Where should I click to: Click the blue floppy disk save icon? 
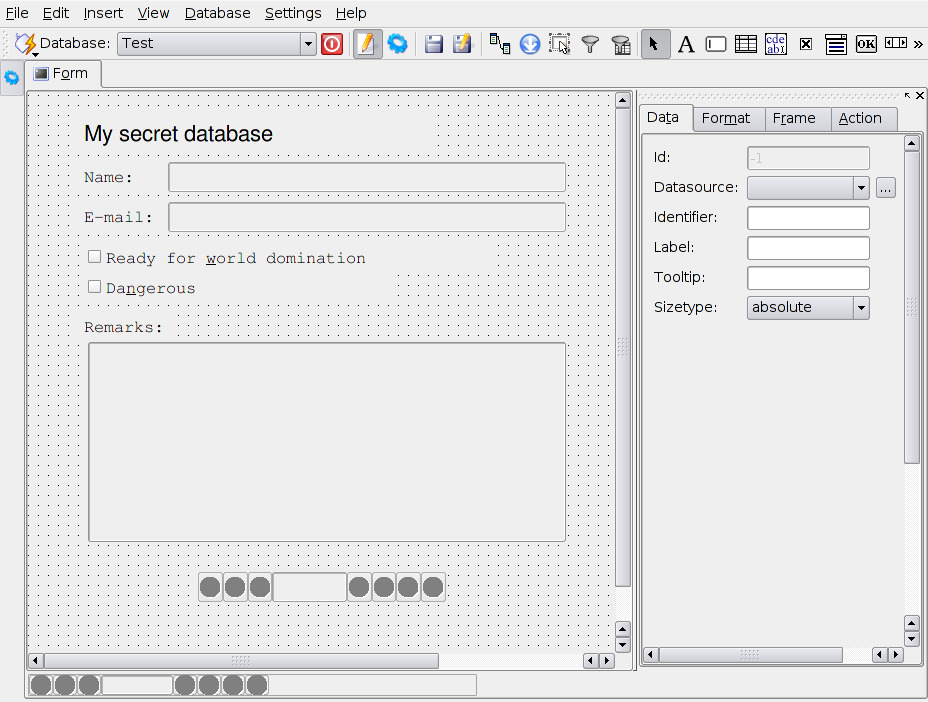[433, 44]
